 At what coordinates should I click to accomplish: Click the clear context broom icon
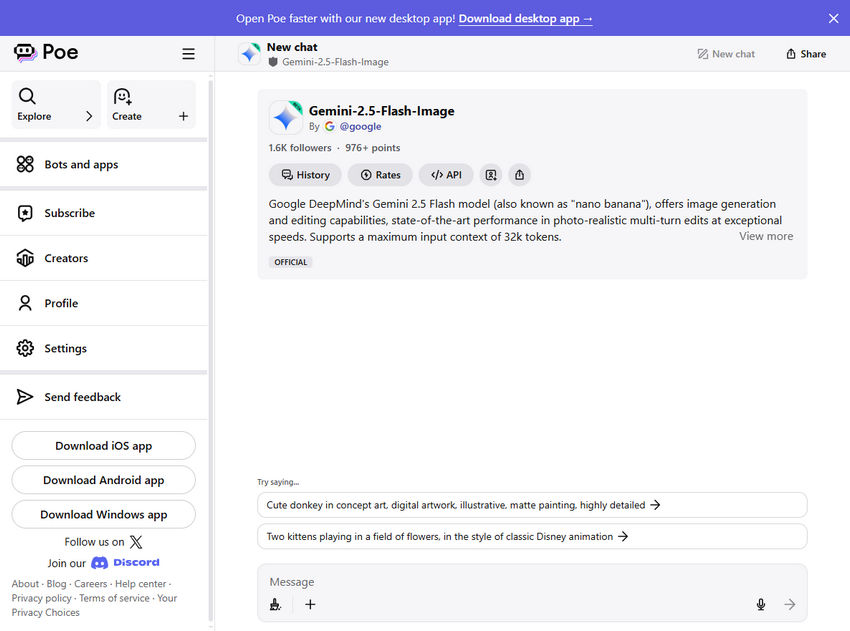pyautogui.click(x=276, y=604)
